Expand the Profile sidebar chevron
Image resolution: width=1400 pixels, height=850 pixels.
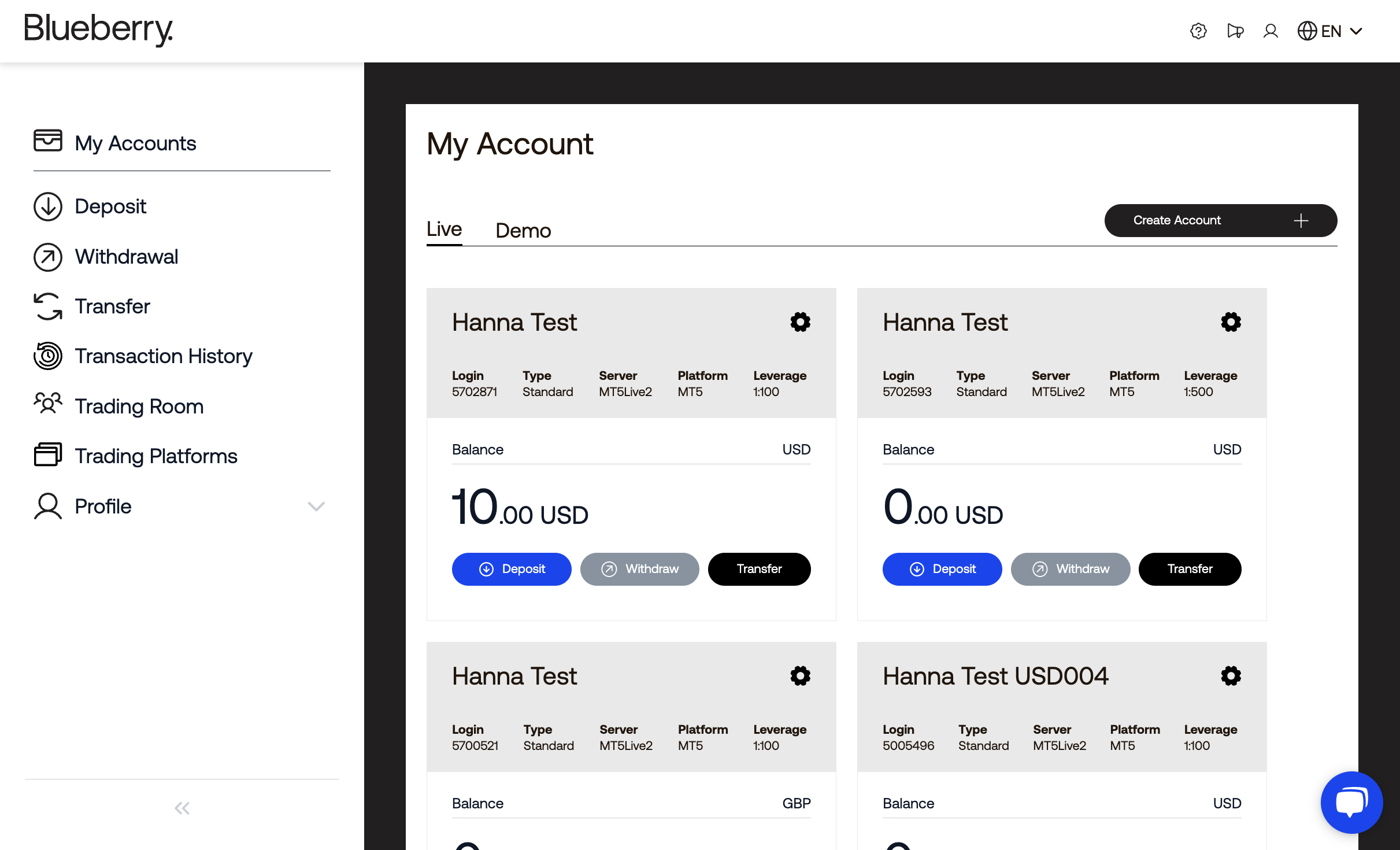316,507
